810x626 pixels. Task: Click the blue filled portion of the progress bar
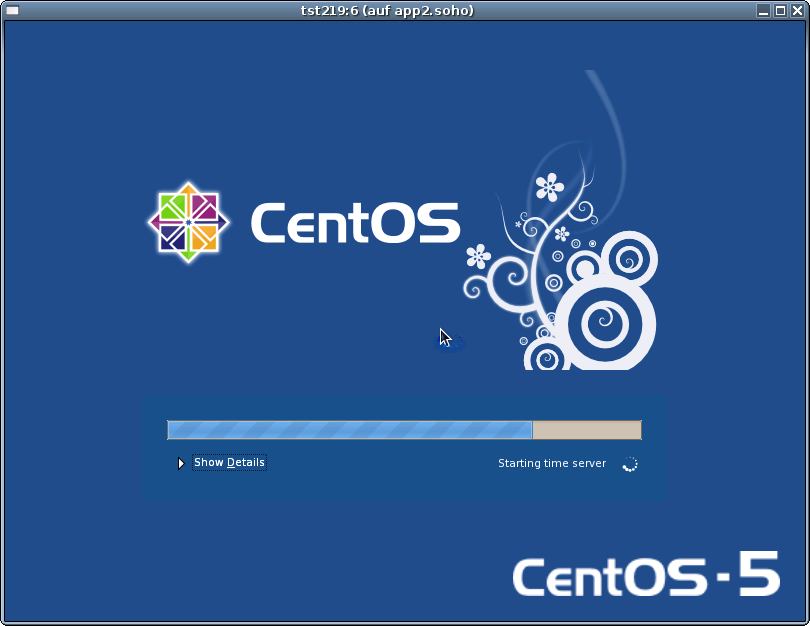[350, 430]
